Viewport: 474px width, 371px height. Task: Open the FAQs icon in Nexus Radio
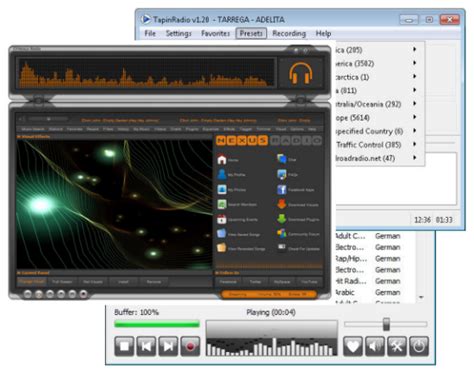click(x=282, y=174)
